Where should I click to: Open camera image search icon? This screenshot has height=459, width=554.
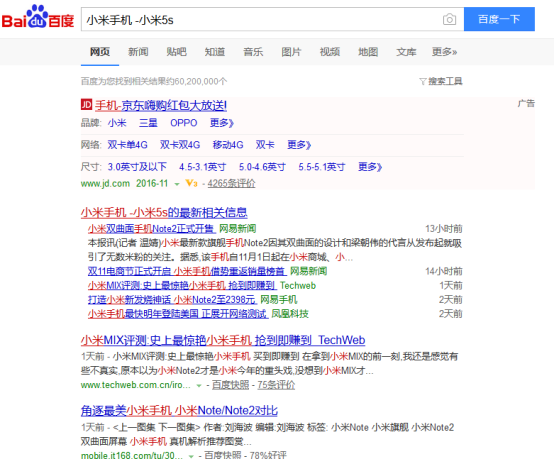449,19
